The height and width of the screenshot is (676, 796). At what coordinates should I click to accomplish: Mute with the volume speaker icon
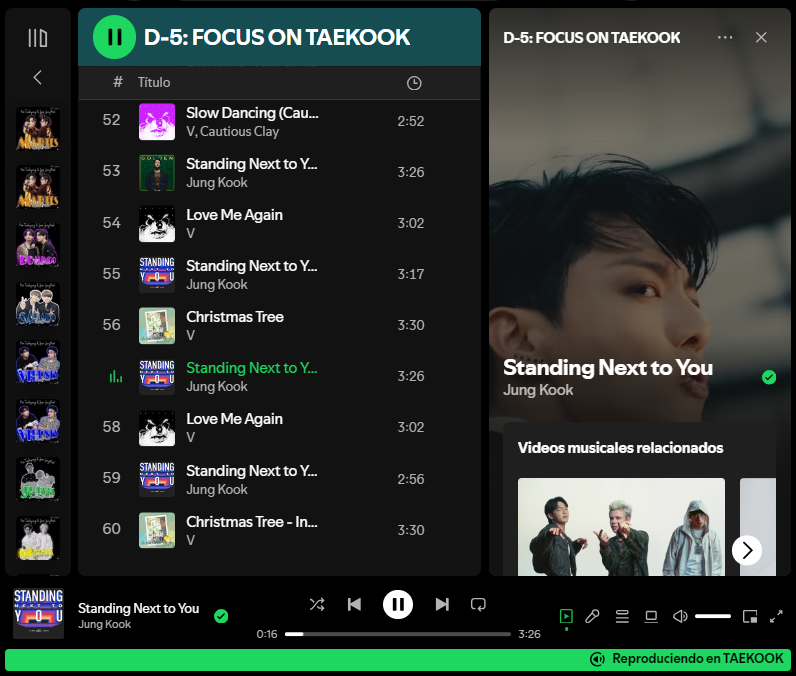680,617
